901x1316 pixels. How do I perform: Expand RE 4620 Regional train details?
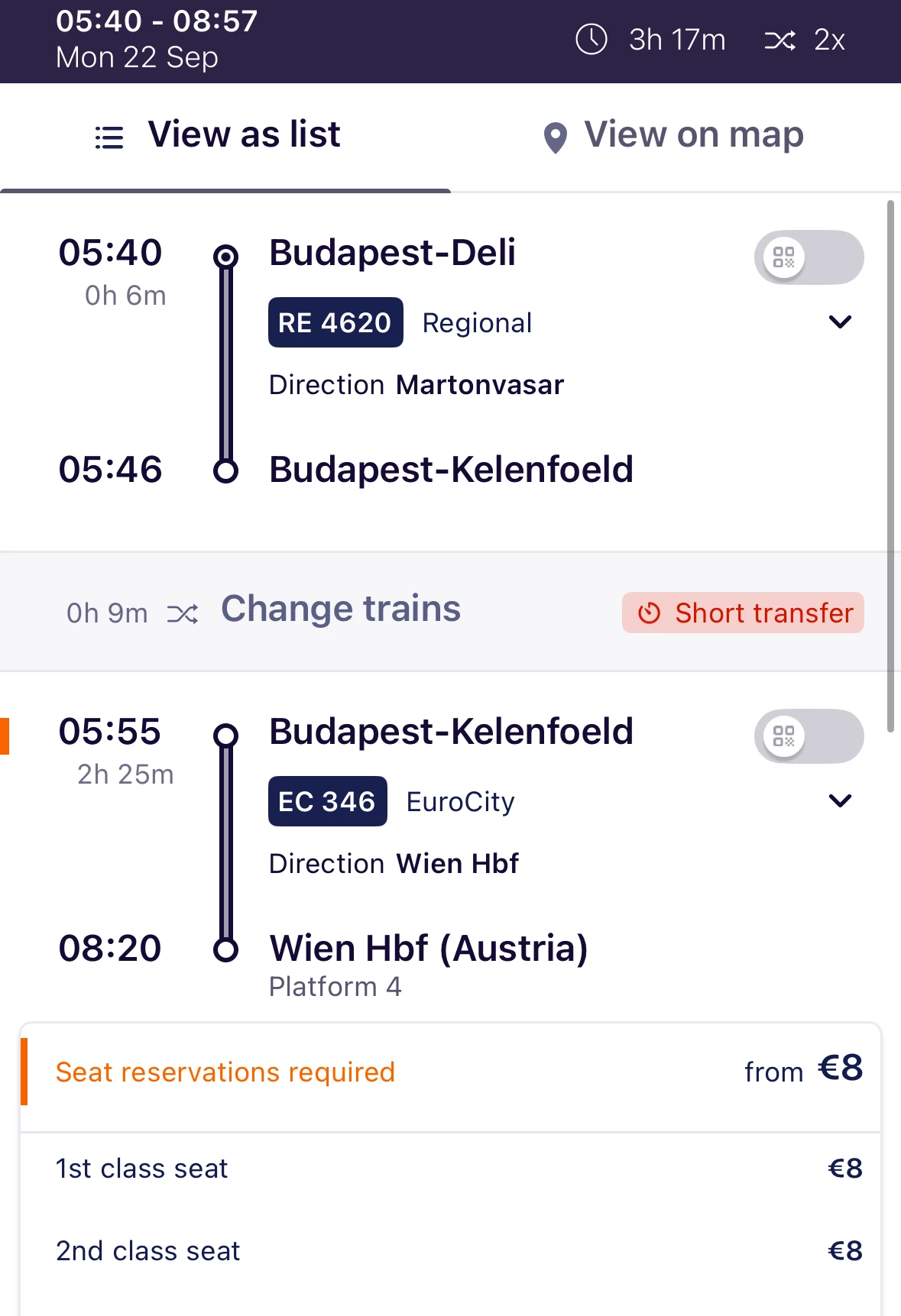(x=840, y=322)
